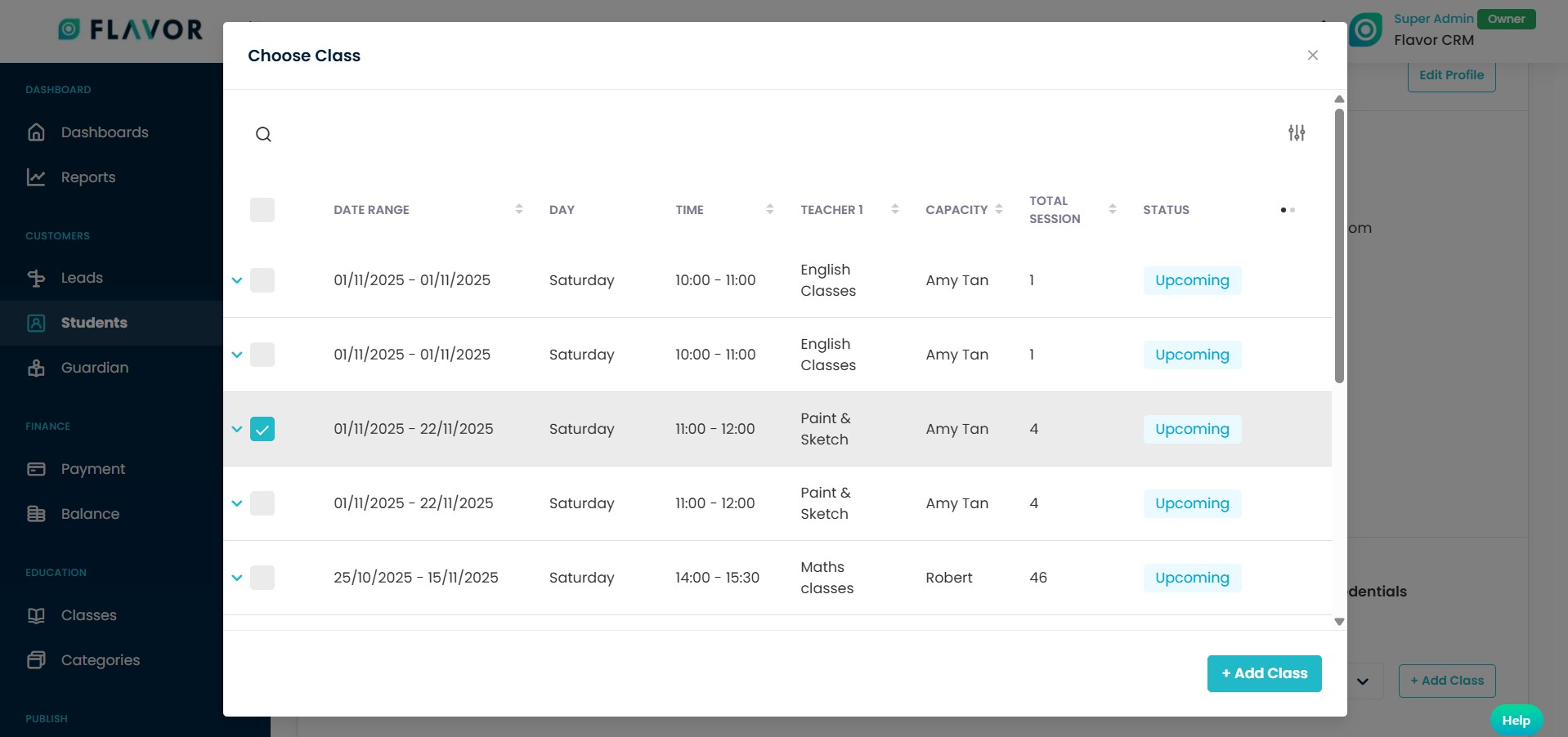This screenshot has width=1568, height=737.
Task: Close the Choose Class dialog
Action: coord(1313,56)
